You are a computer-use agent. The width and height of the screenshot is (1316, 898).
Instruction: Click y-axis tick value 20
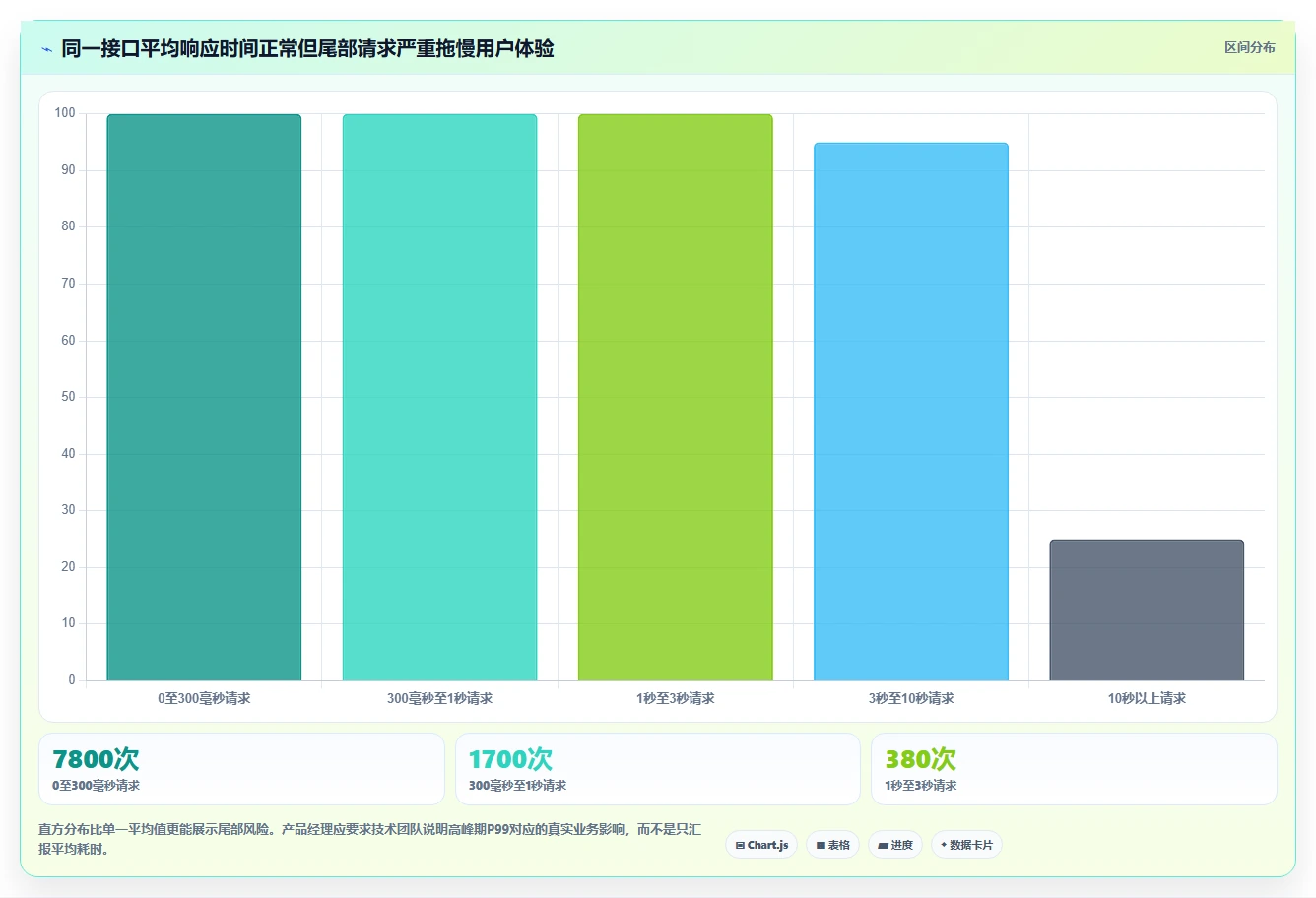68,567
